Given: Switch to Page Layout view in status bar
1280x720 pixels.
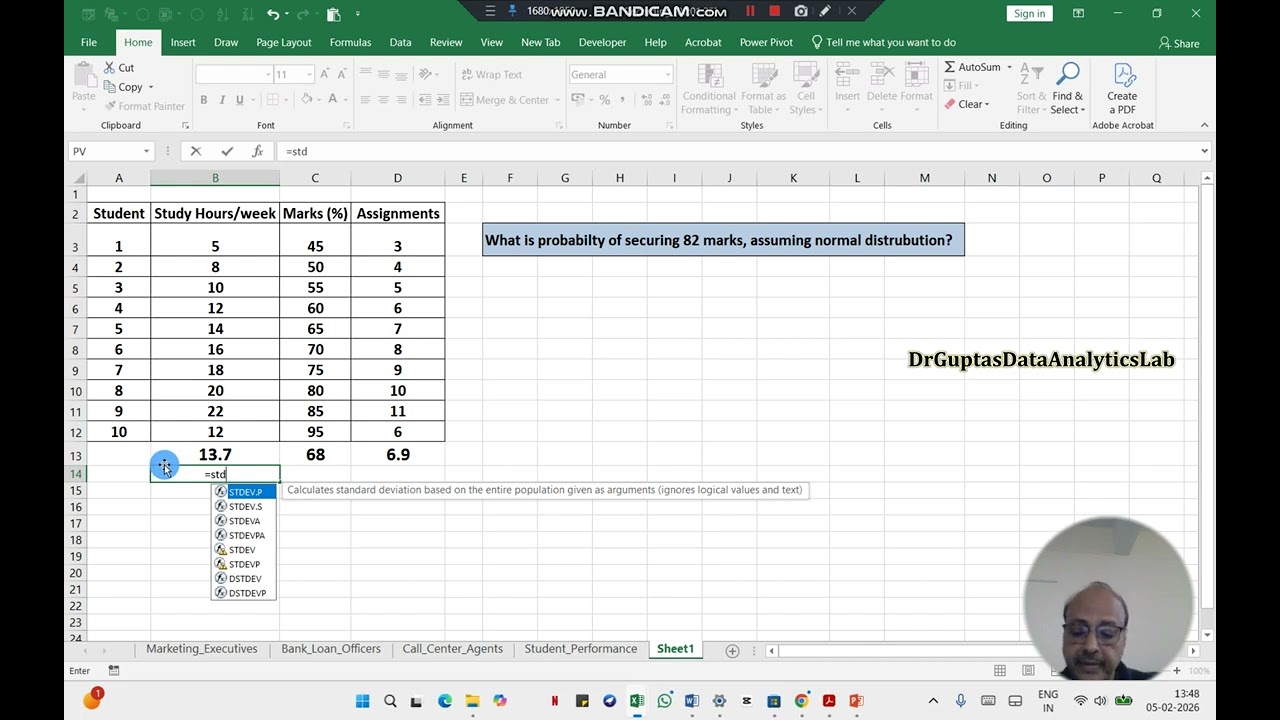Looking at the screenshot, I should (x=1028, y=670).
